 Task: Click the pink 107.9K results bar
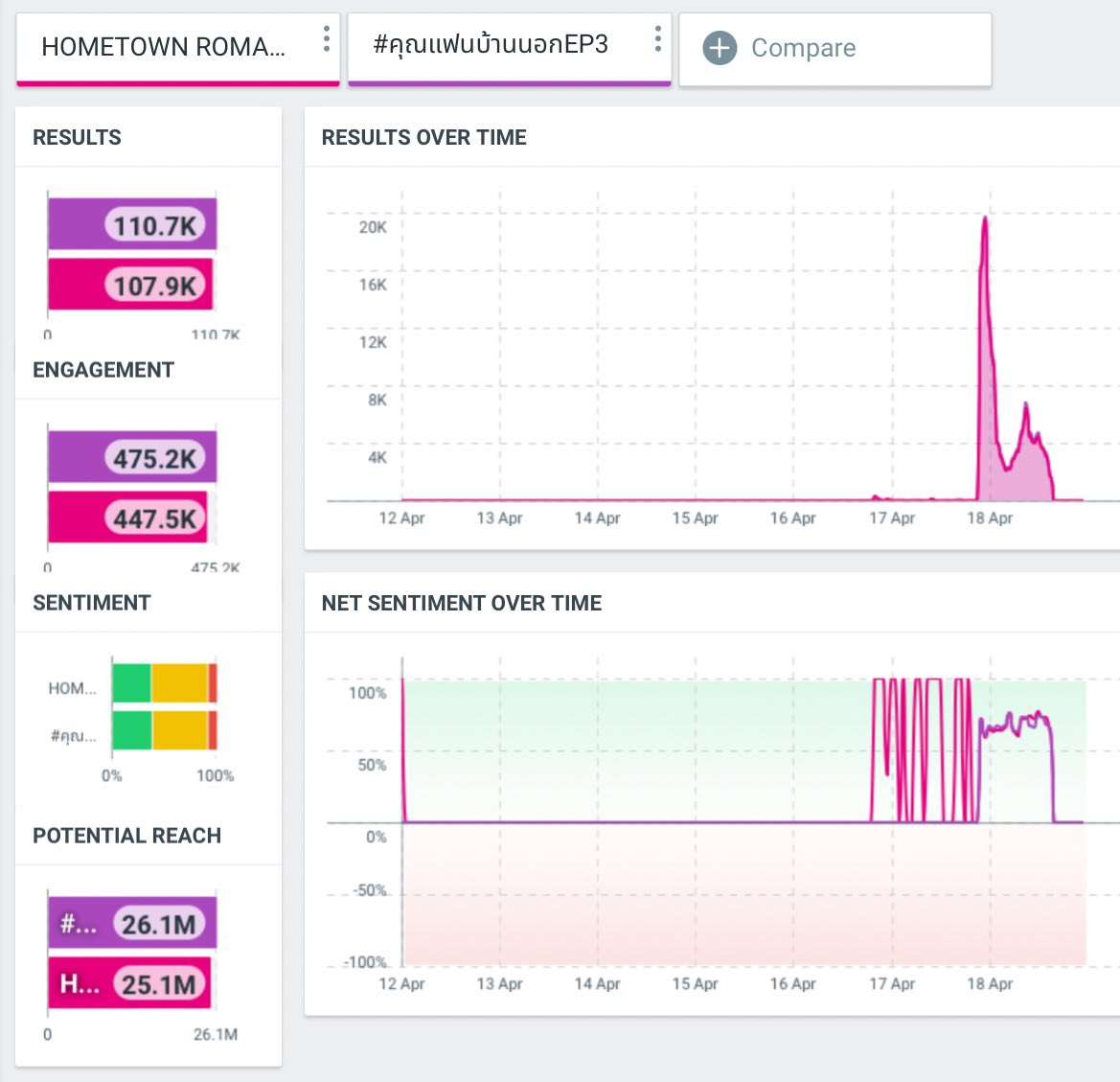[x=131, y=284]
